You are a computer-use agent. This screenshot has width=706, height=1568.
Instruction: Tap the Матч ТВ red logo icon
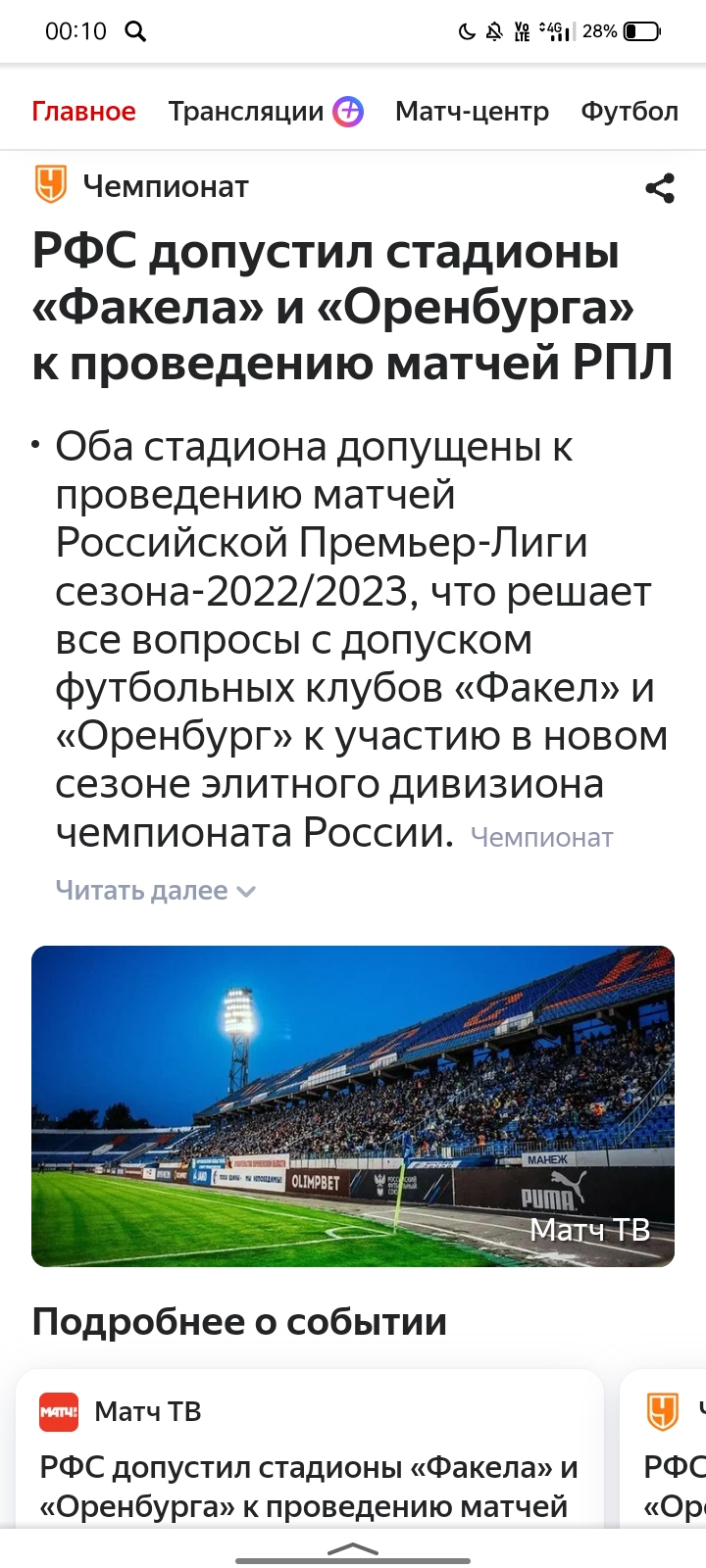[x=59, y=1411]
